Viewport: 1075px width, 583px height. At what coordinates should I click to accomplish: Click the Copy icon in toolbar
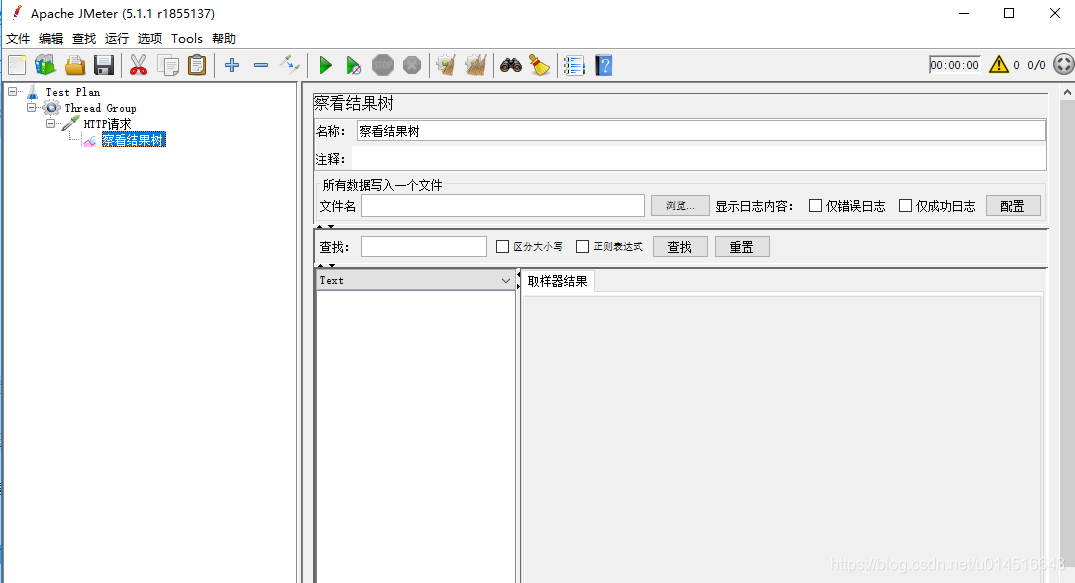[168, 65]
